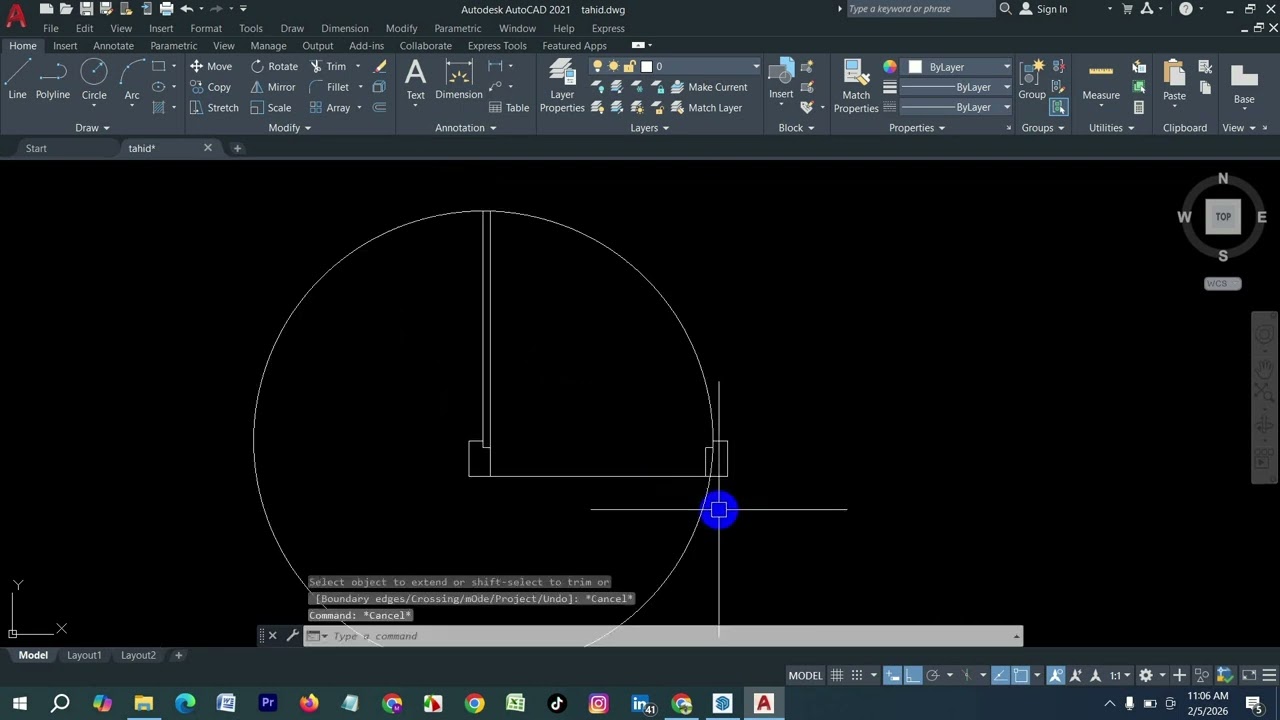
Task: Click the object color wheel swatch
Action: [890, 67]
